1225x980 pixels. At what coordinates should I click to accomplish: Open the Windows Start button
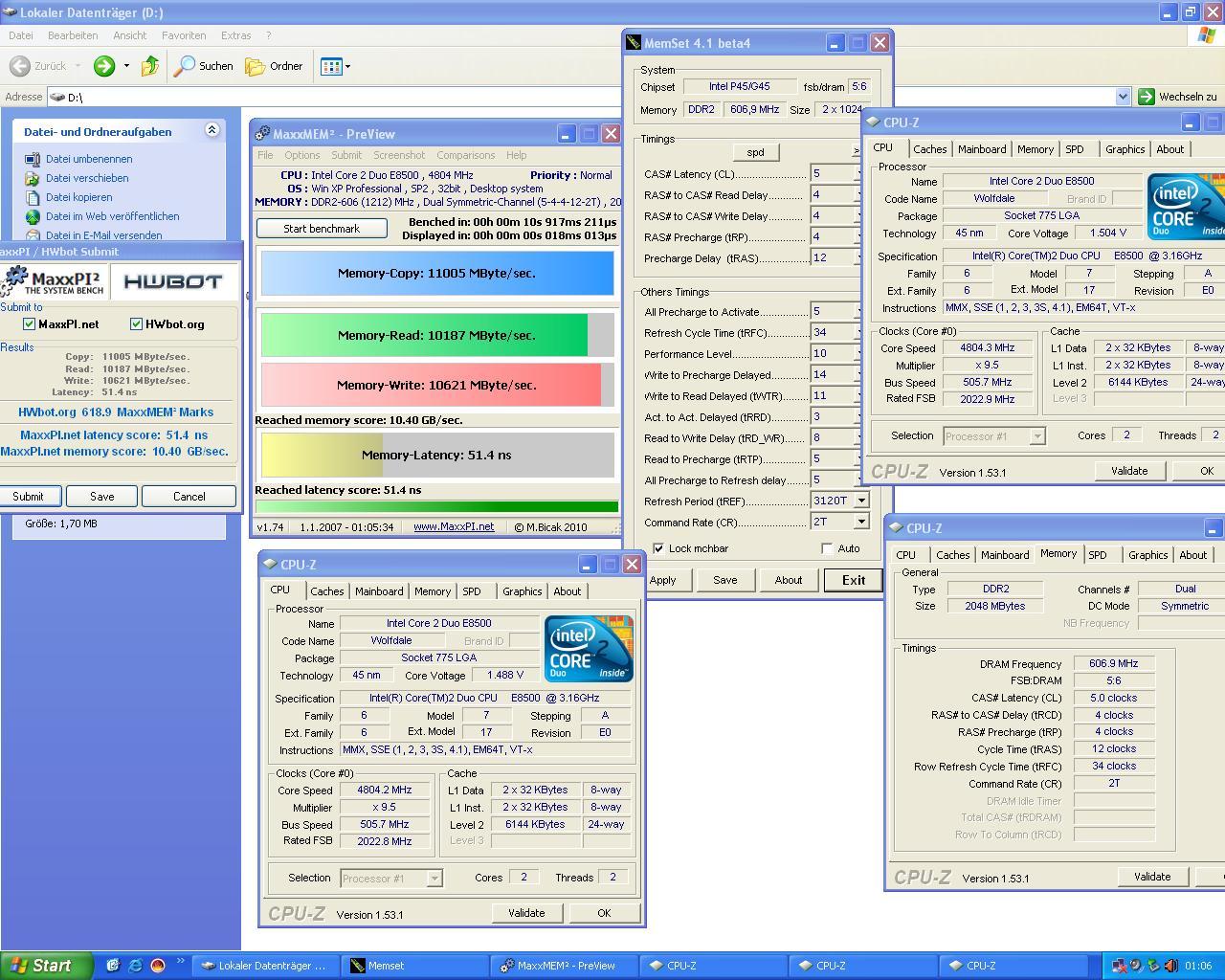point(47,966)
